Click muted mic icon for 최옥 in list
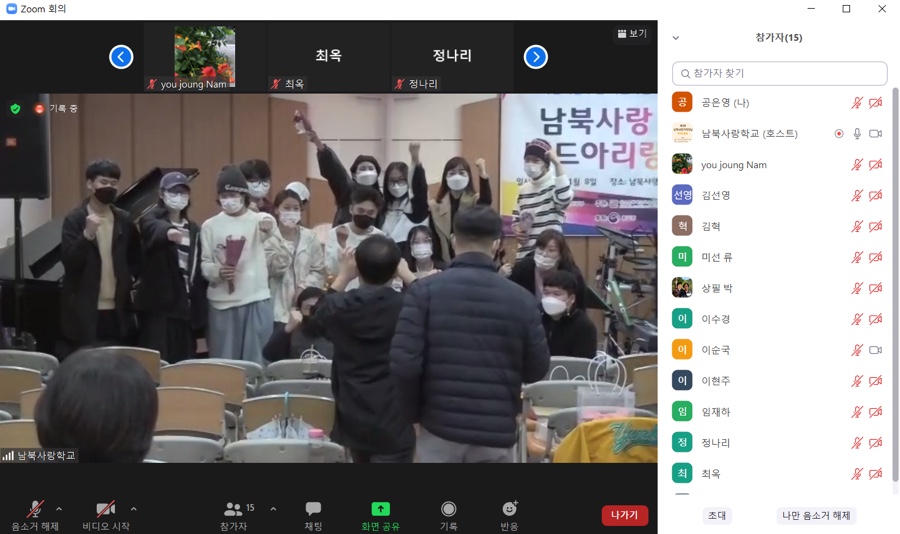The image size is (900, 534). [856, 474]
